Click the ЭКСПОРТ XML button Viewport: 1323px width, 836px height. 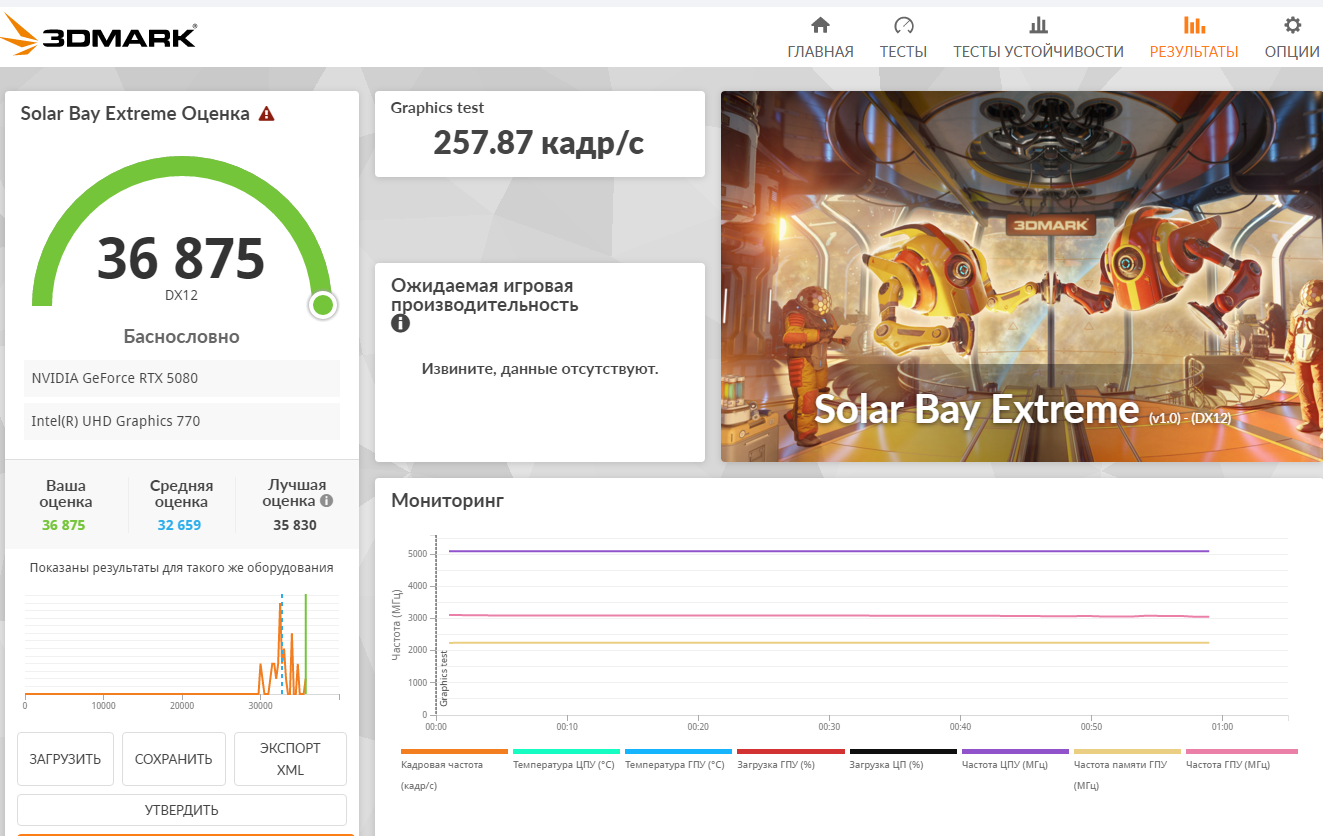click(290, 759)
